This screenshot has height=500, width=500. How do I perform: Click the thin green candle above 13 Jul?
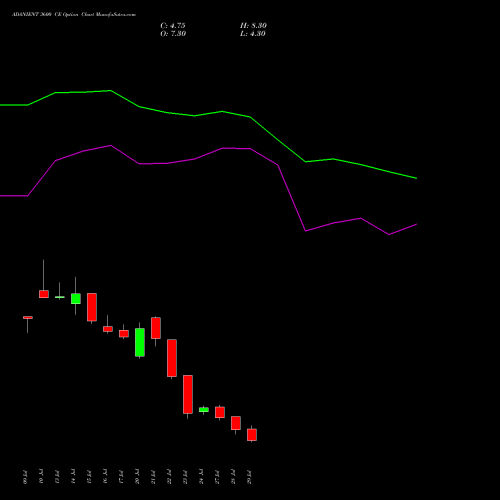(60, 297)
